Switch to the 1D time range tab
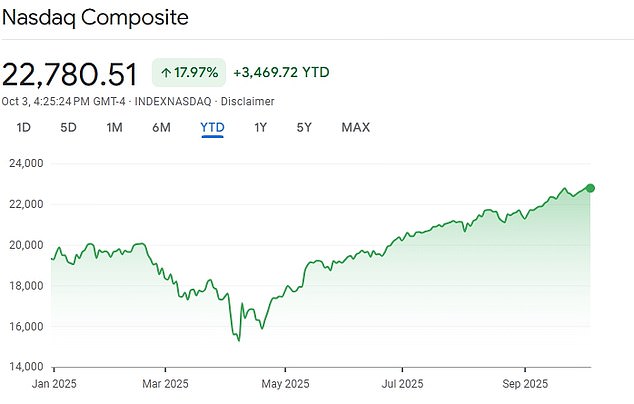 [25, 127]
